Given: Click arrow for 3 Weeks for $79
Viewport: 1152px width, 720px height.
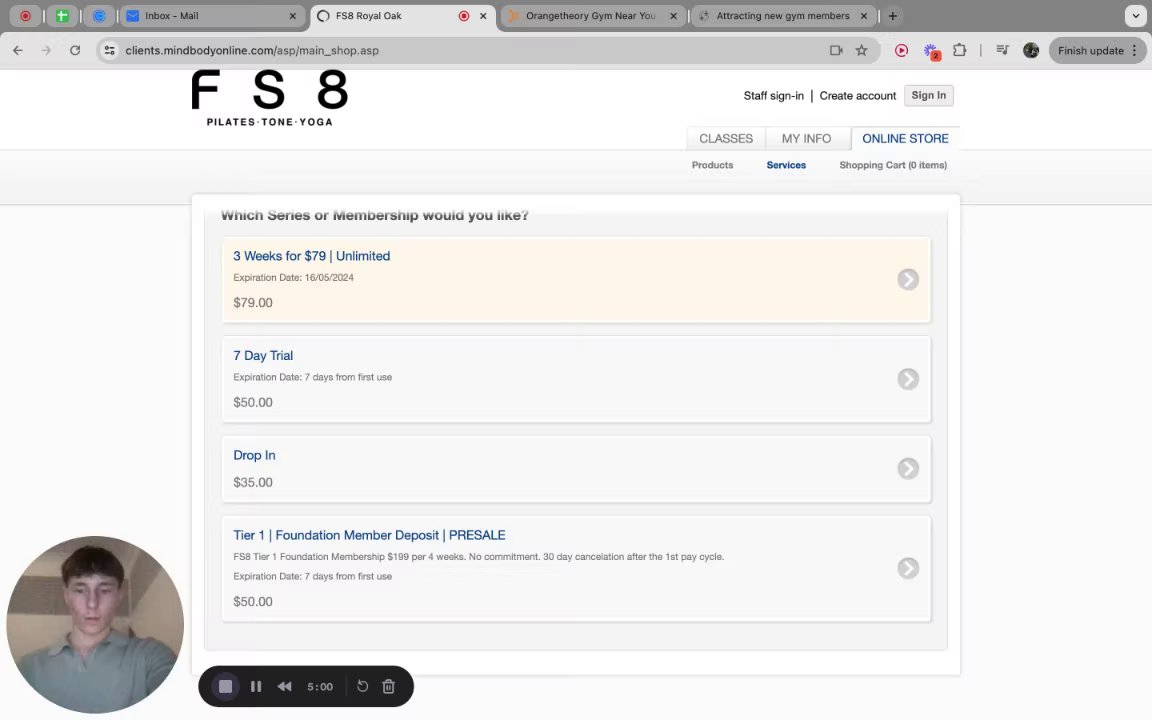Looking at the screenshot, I should [x=908, y=279].
